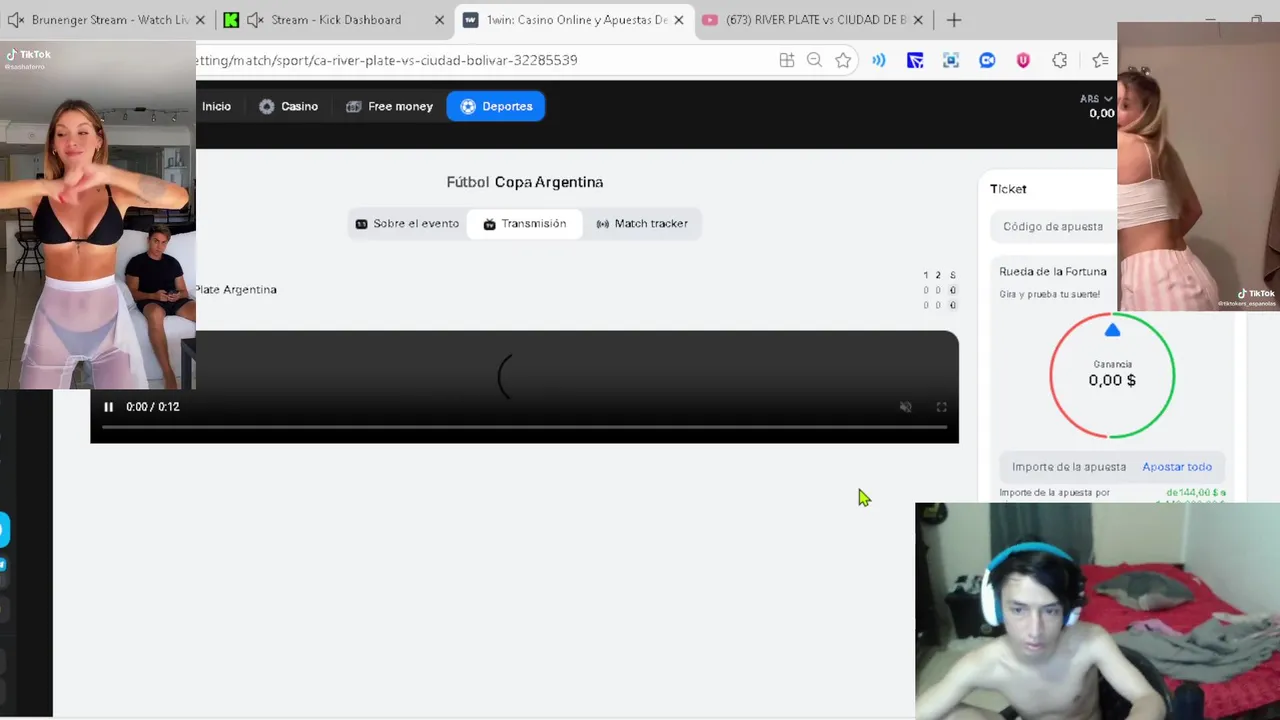The image size is (1280, 720).
Task: Click the Código de apuesta field
Action: coord(1053,227)
